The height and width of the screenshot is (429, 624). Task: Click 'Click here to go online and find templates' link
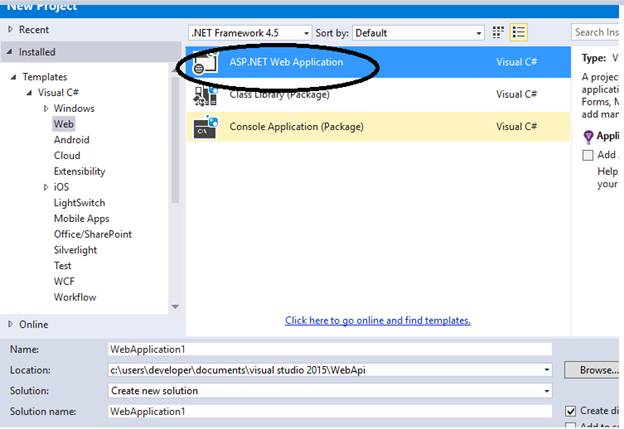378,320
